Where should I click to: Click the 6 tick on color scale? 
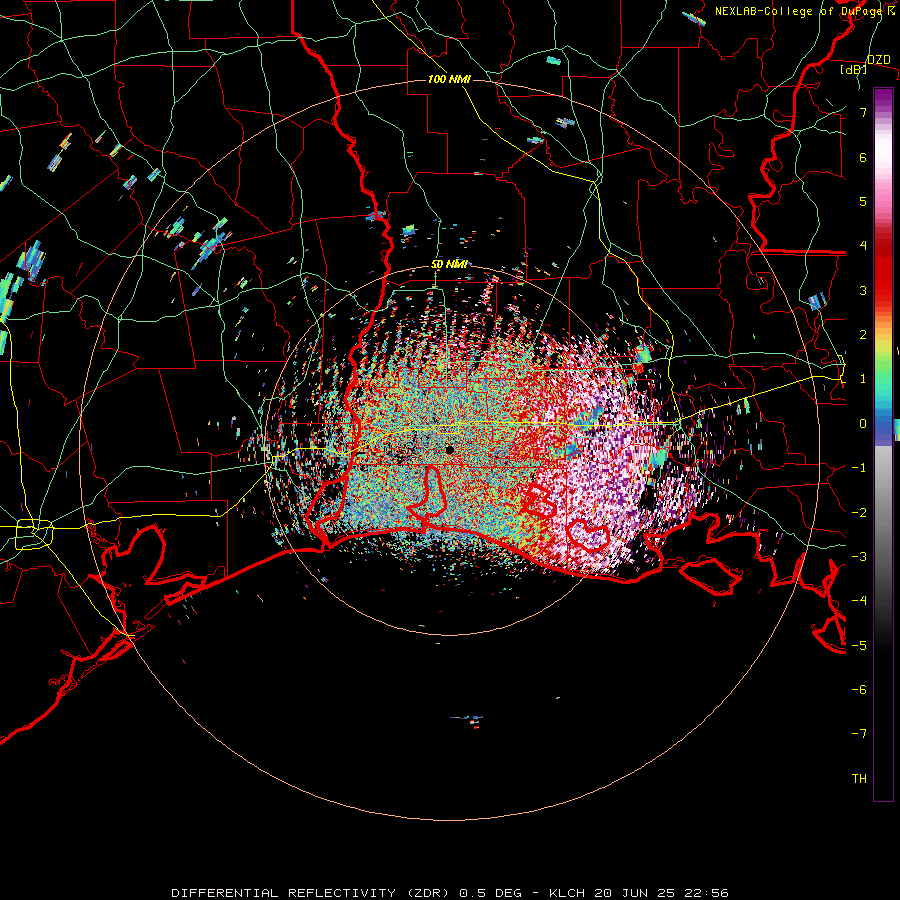pos(863,157)
